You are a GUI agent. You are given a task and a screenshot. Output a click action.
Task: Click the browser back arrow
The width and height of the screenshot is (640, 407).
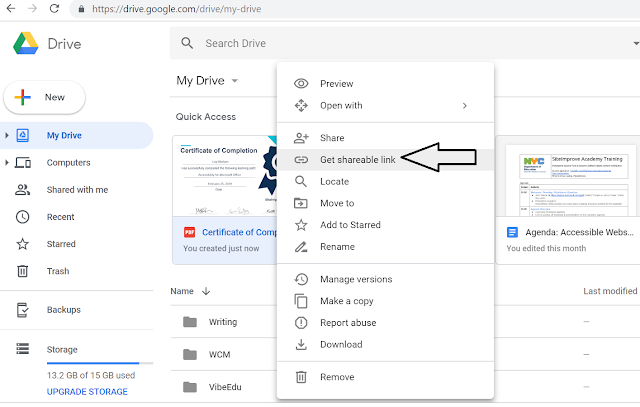click(x=11, y=8)
